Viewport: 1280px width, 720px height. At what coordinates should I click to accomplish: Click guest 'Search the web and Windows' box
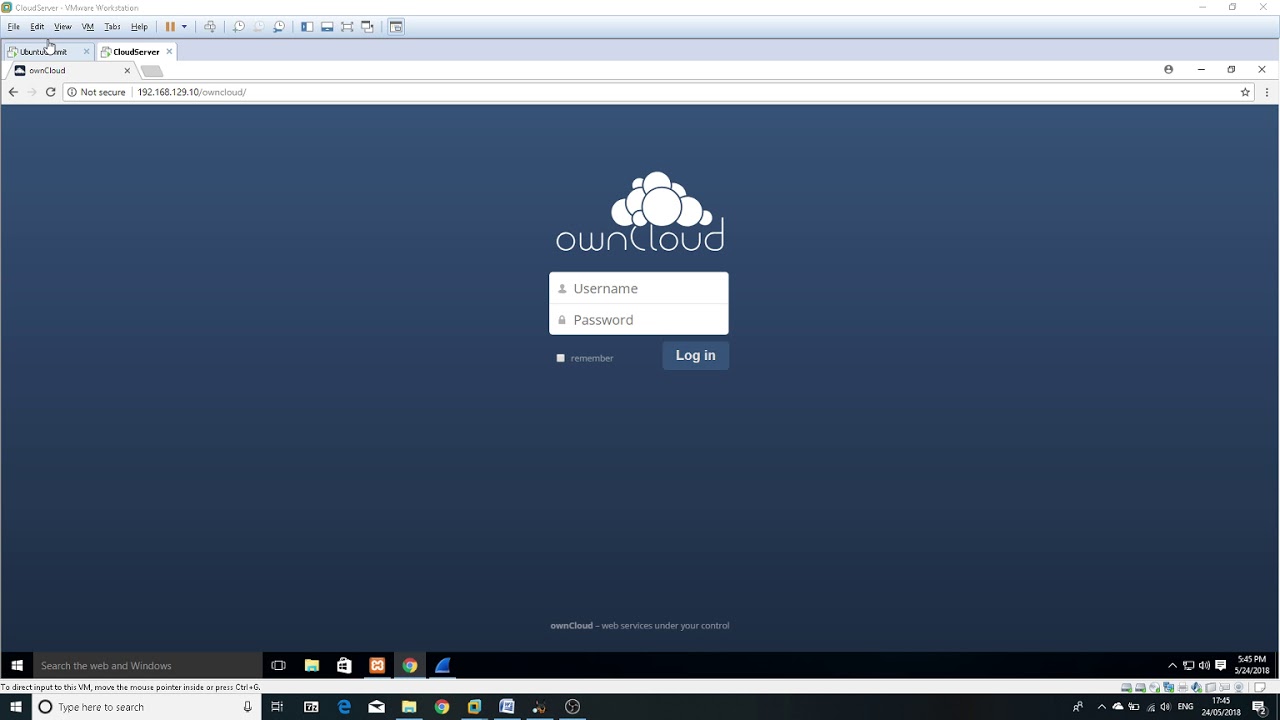147,666
